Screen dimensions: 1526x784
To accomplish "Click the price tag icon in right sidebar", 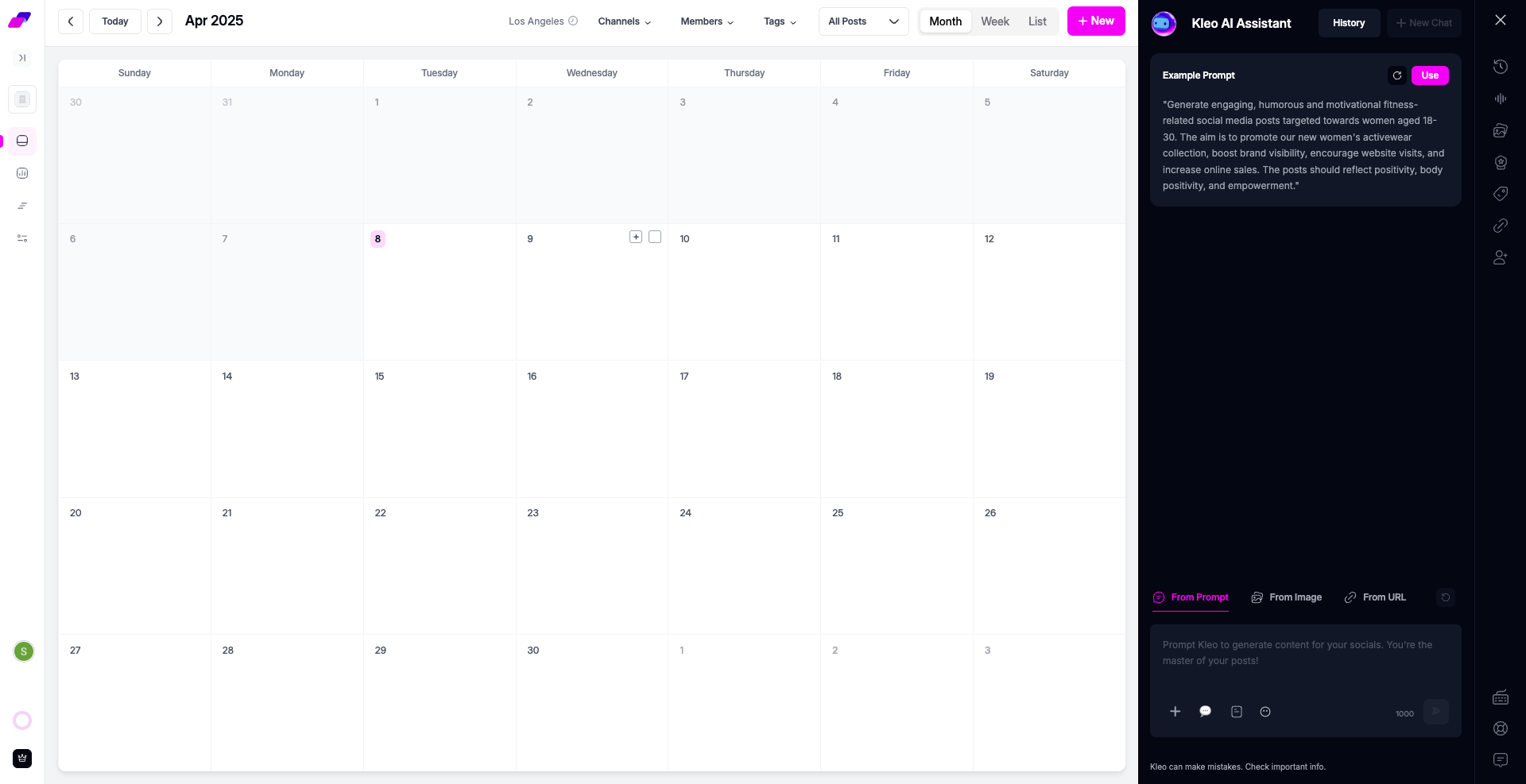I will pos(1500,194).
